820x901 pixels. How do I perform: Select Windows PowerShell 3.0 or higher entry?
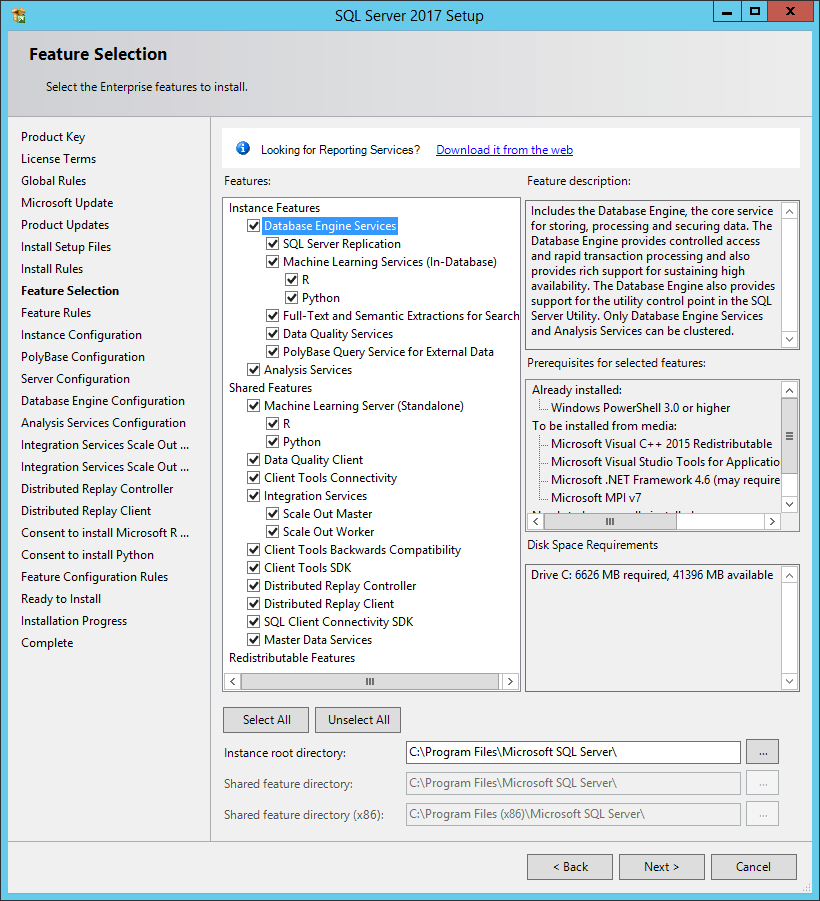(640, 407)
